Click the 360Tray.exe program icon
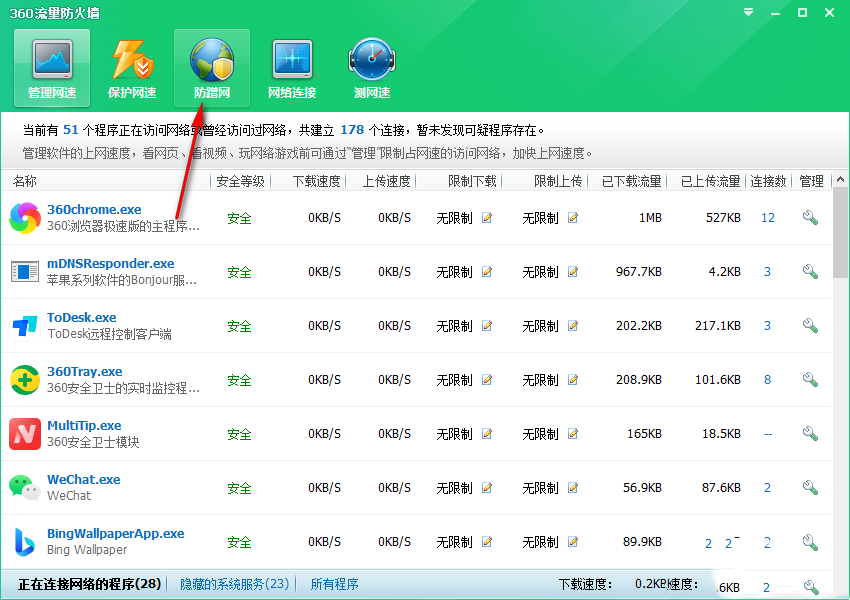The image size is (850, 600). 25,380
